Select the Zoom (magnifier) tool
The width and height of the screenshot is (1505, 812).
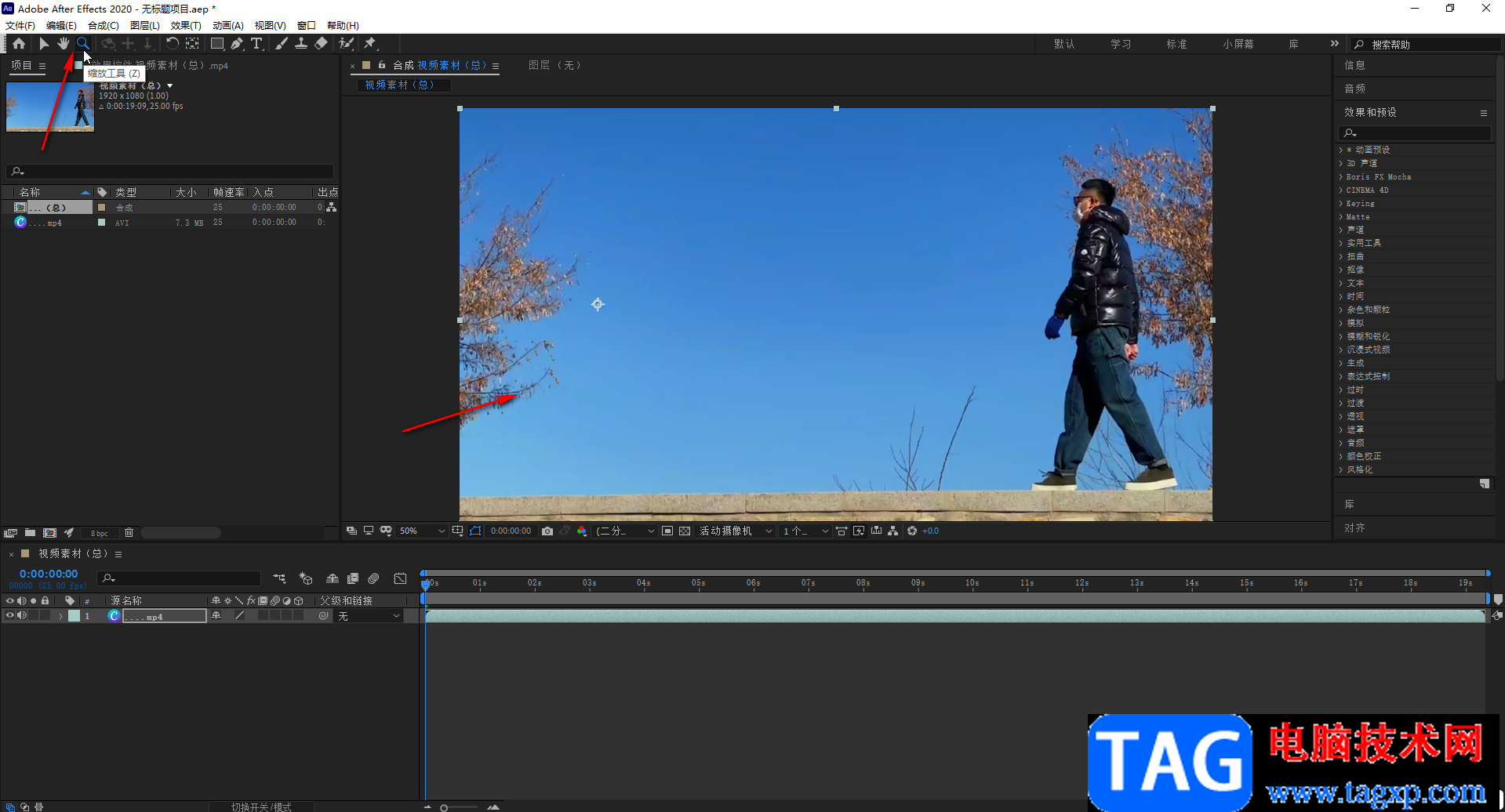[82, 44]
